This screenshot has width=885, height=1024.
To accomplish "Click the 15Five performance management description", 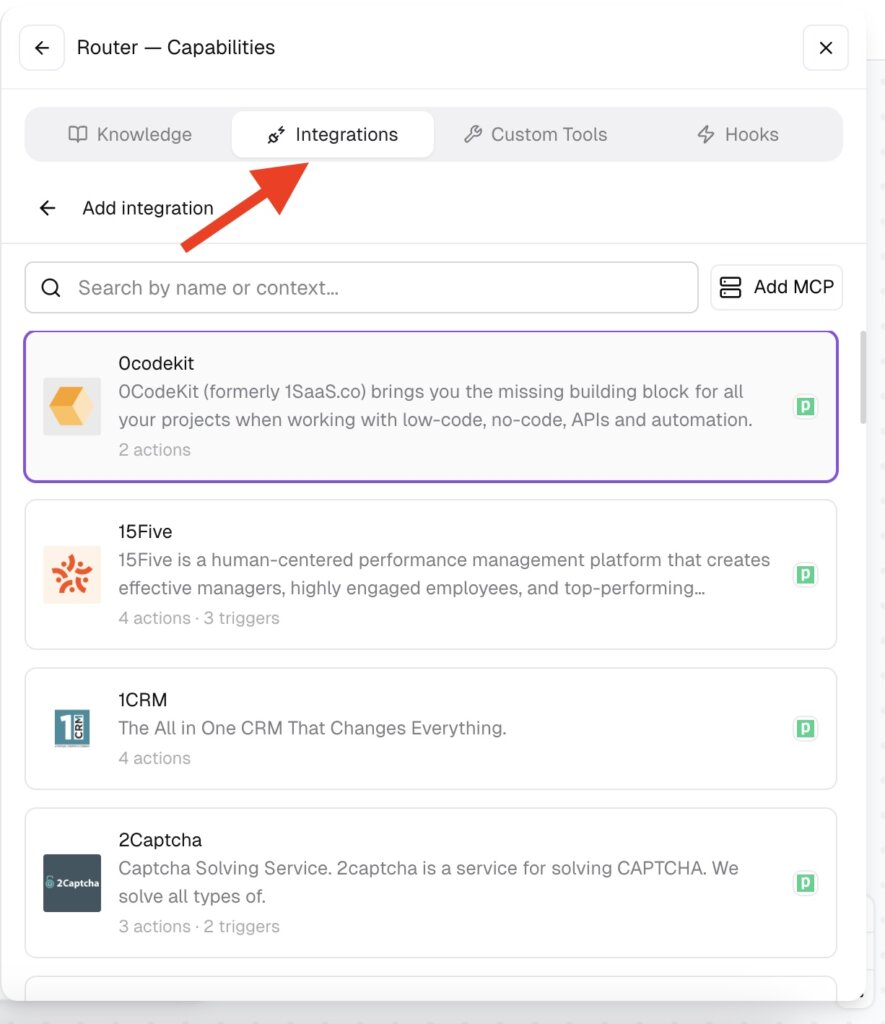I will pyautogui.click(x=444, y=574).
